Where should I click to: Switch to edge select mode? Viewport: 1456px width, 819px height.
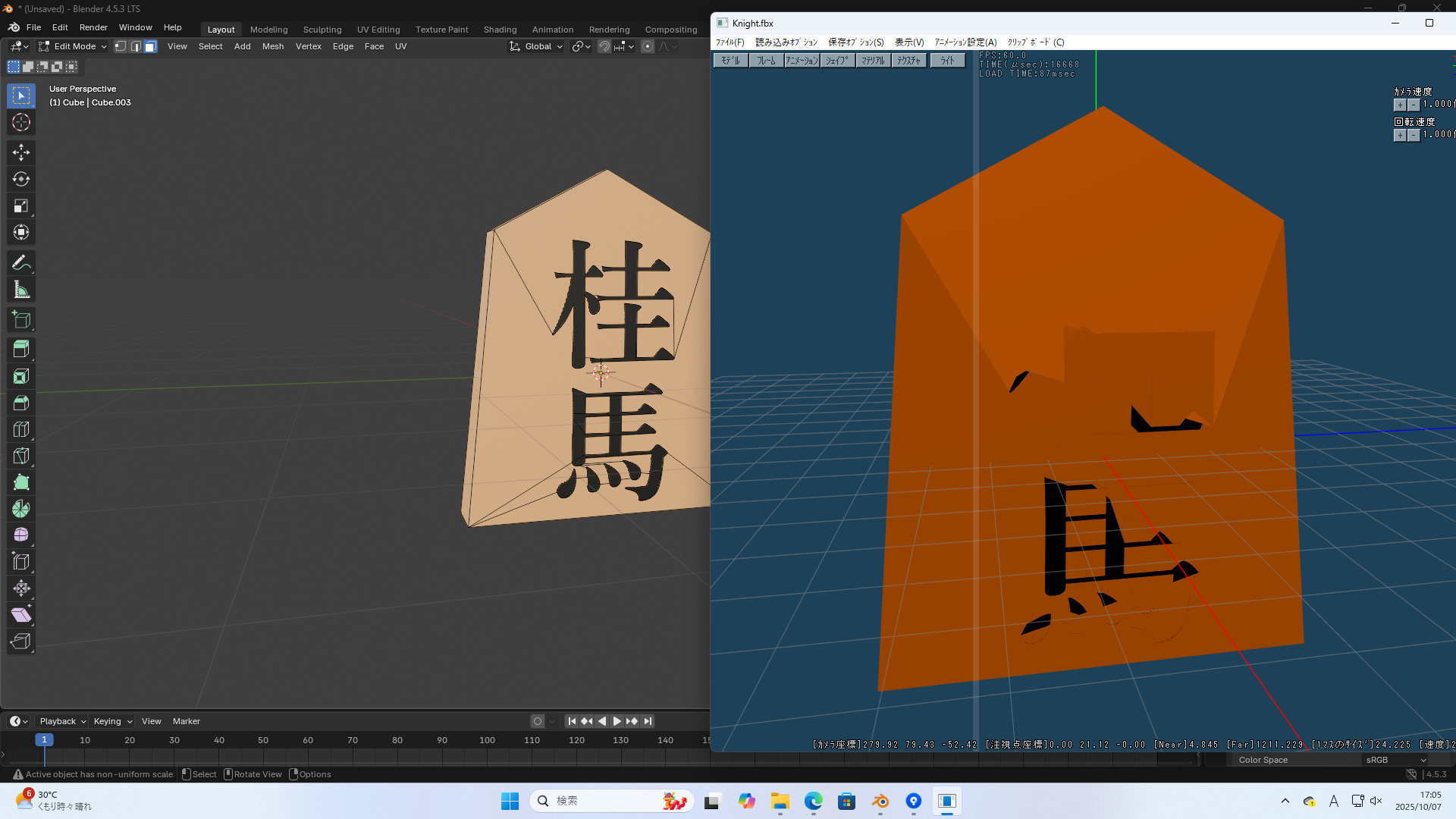136,46
